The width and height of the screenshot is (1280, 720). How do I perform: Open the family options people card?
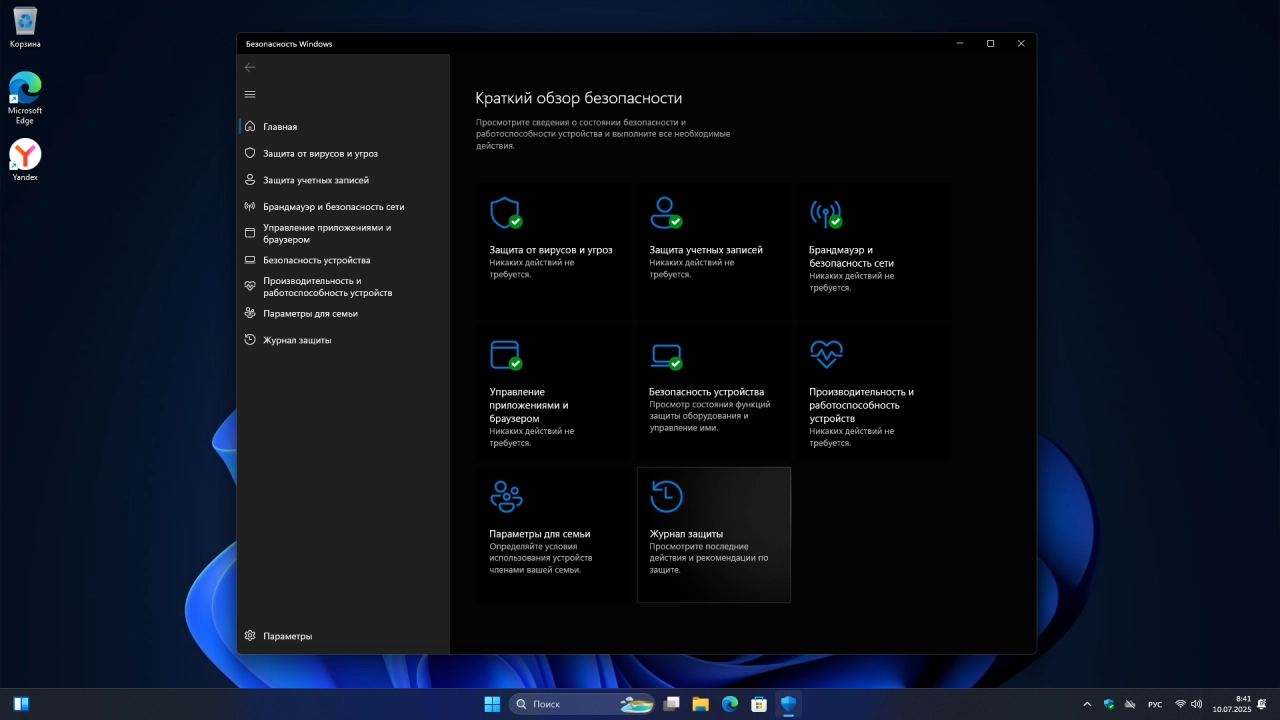tap(553, 535)
